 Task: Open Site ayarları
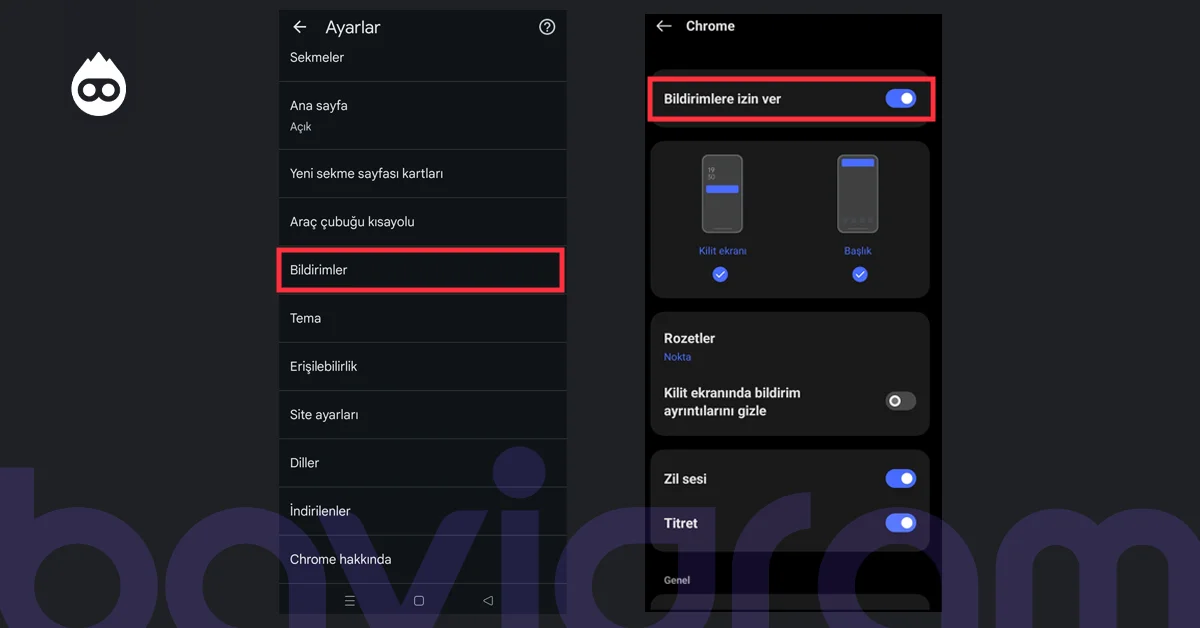pos(420,414)
